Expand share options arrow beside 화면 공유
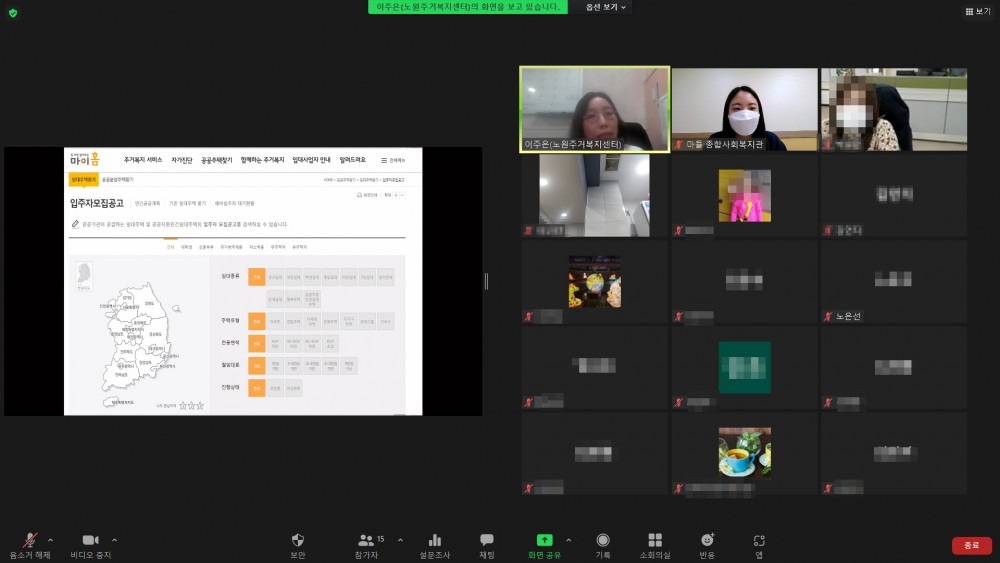The width and height of the screenshot is (1000, 563). pyautogui.click(x=569, y=539)
